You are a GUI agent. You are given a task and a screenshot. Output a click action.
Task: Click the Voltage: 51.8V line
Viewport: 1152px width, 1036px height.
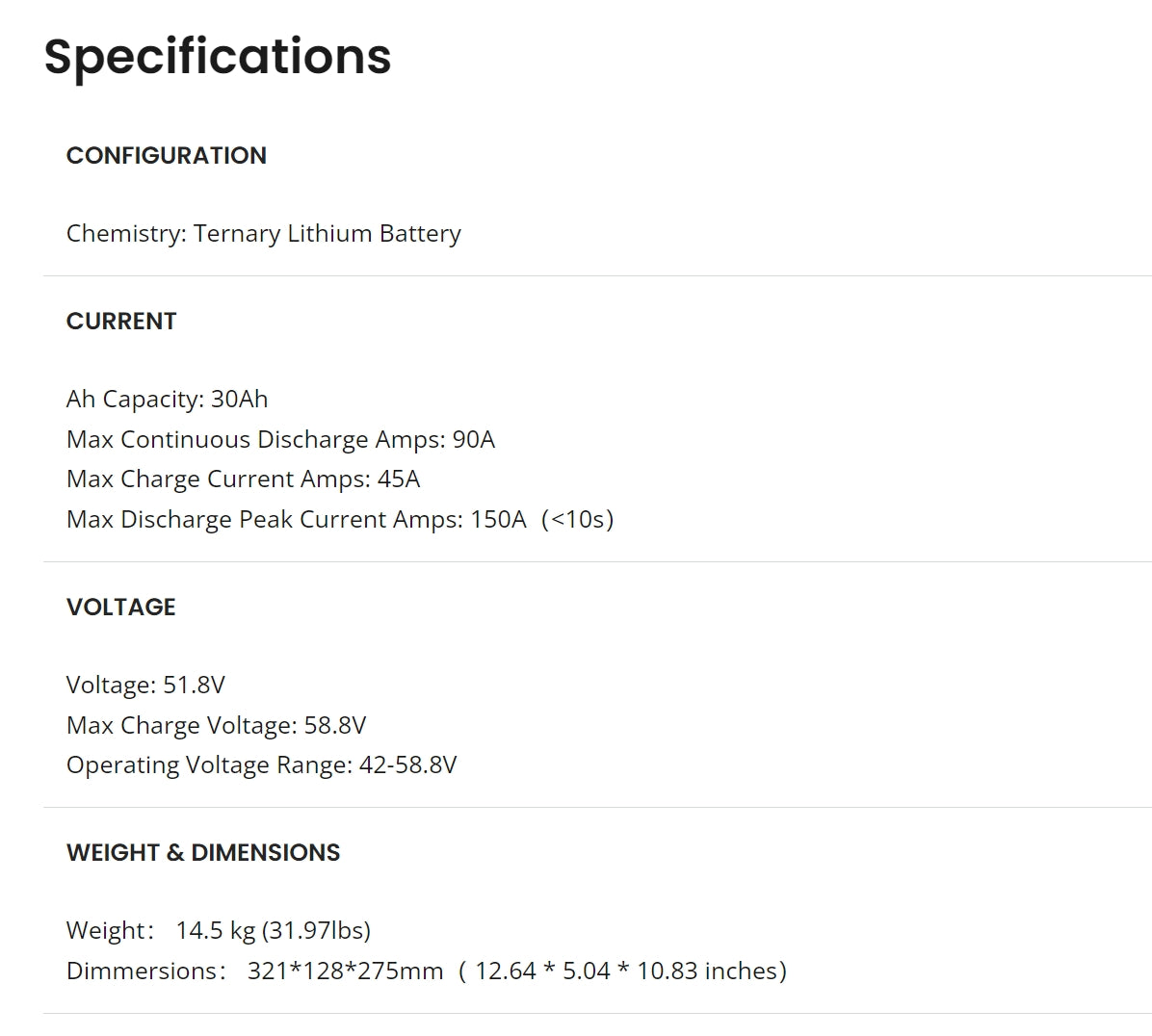(x=145, y=686)
